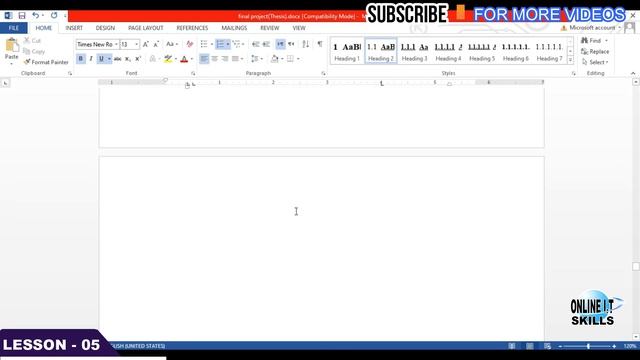Click Cut in the Clipboard group
Viewport: 640px width, 360px height.
33,40
